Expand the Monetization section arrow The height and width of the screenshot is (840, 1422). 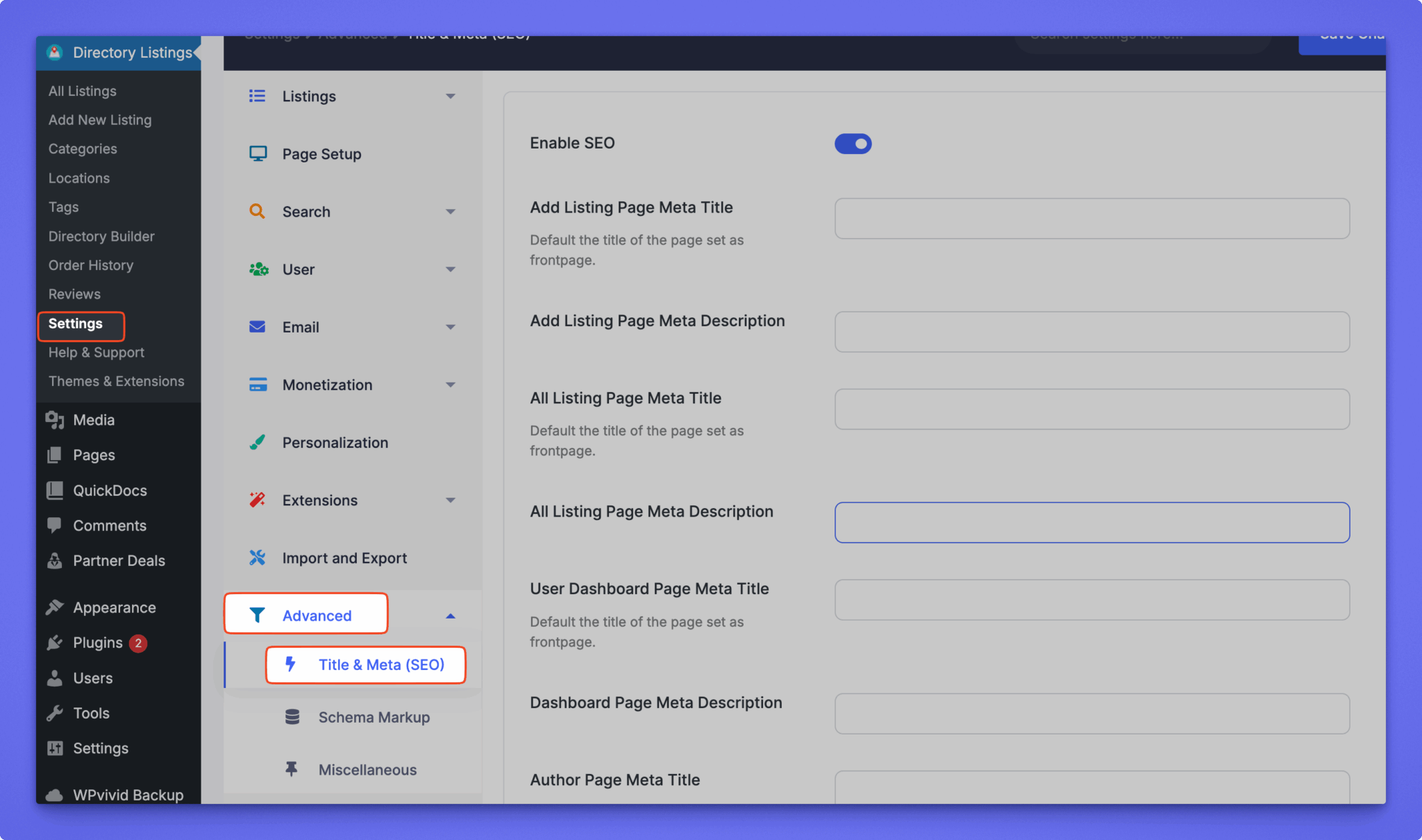click(450, 385)
